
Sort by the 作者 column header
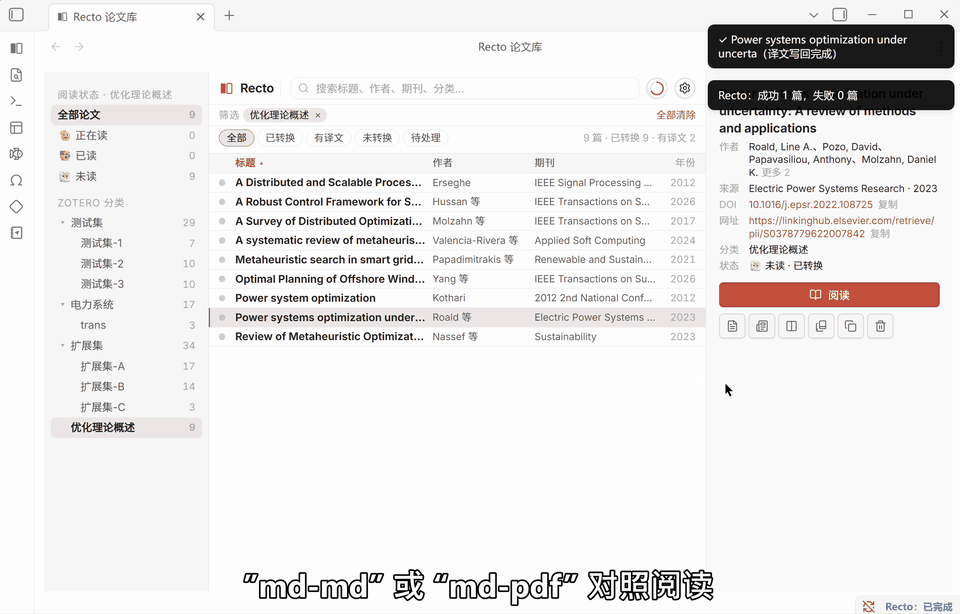(x=442, y=163)
